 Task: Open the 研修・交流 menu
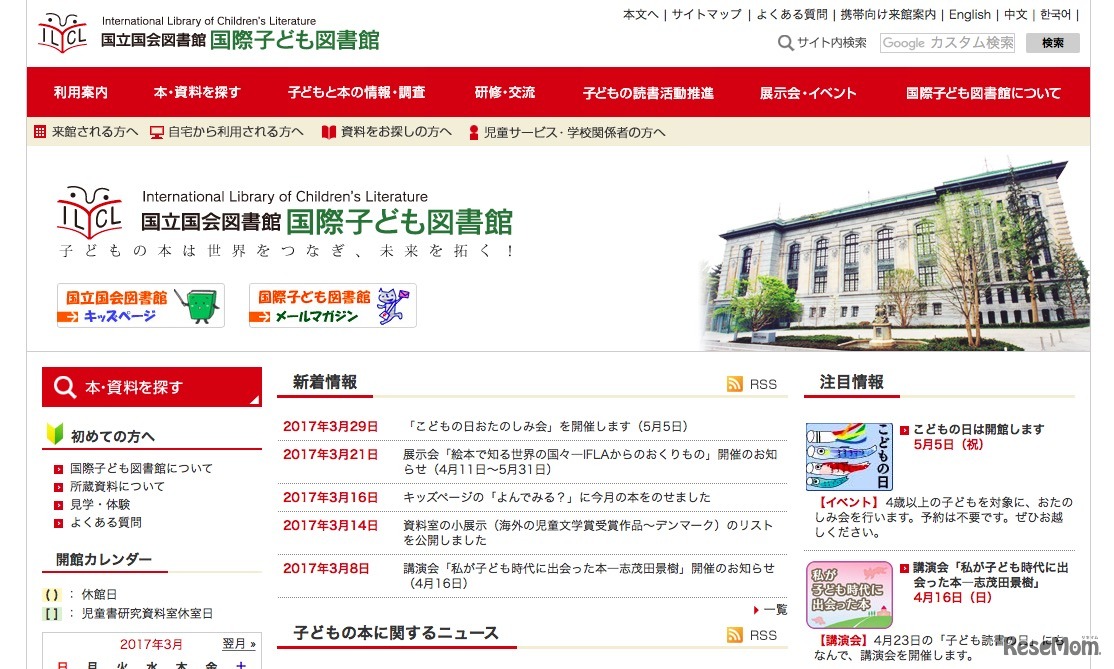coord(505,92)
